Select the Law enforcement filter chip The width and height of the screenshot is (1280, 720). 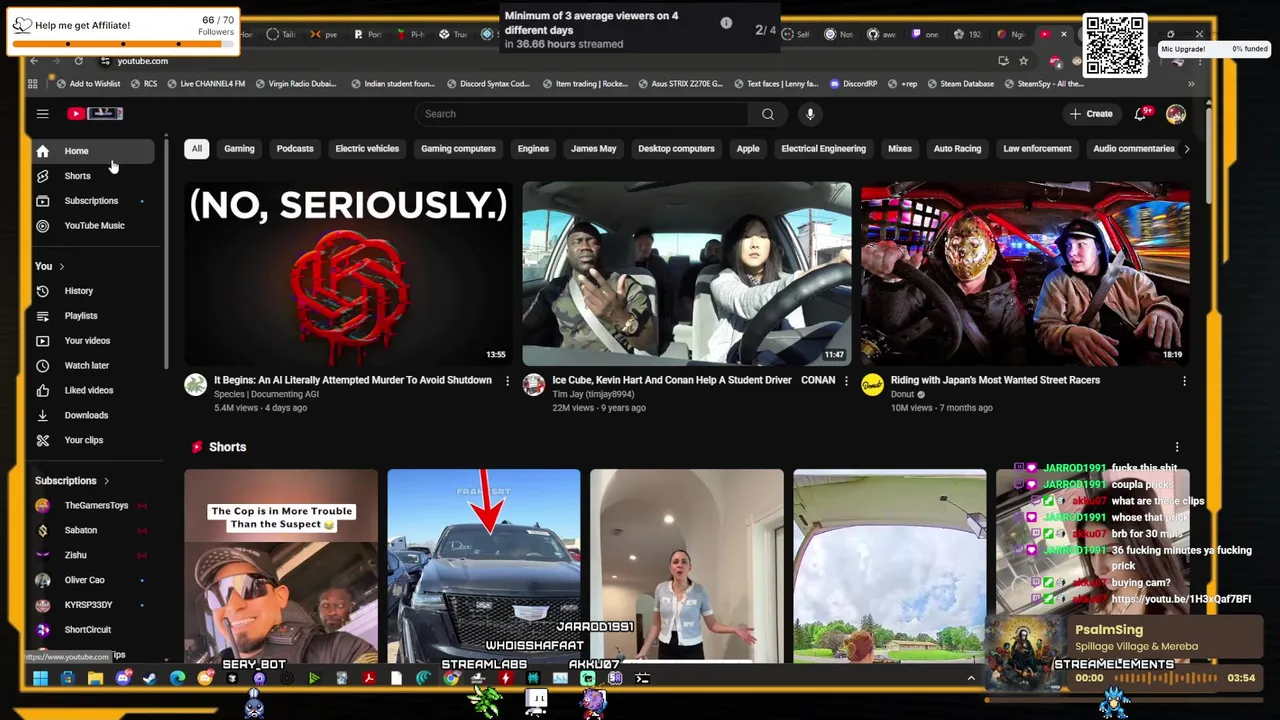pyautogui.click(x=1037, y=149)
